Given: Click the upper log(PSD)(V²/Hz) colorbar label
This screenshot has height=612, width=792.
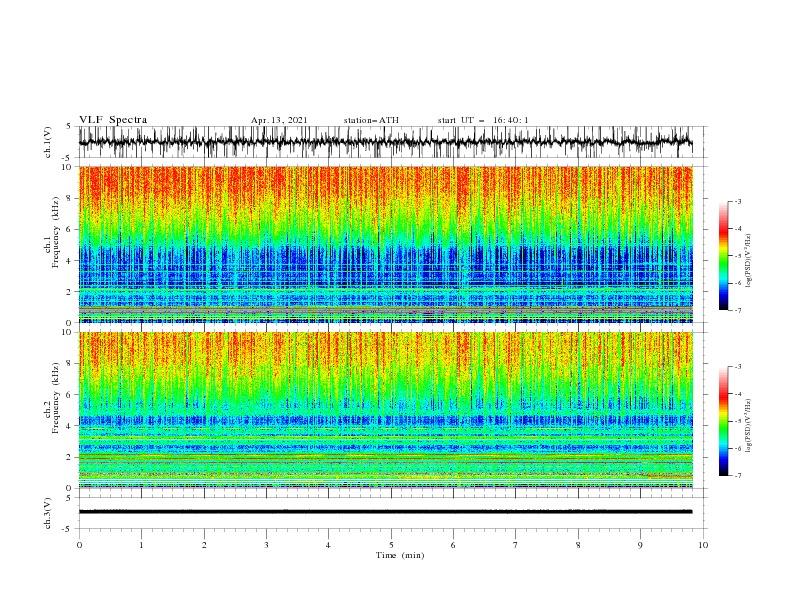Looking at the screenshot, I should click(749, 261).
